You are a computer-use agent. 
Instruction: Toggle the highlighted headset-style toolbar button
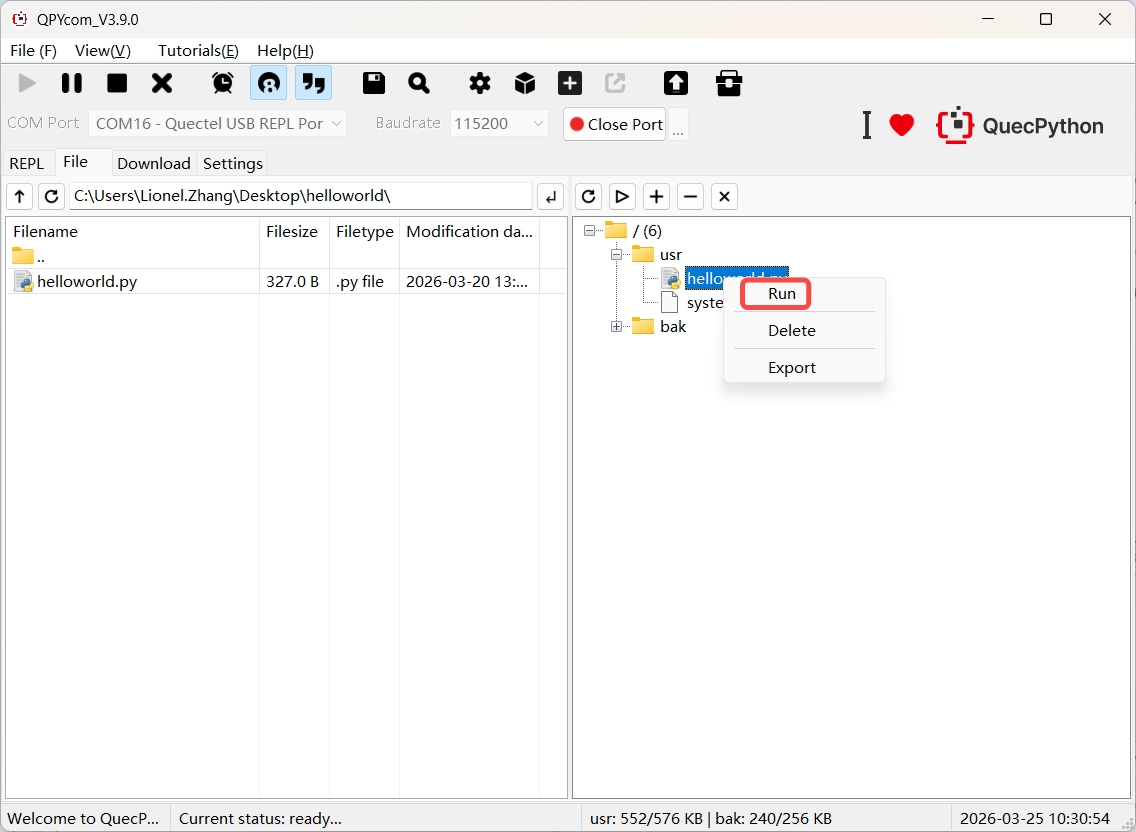pyautogui.click(x=268, y=83)
